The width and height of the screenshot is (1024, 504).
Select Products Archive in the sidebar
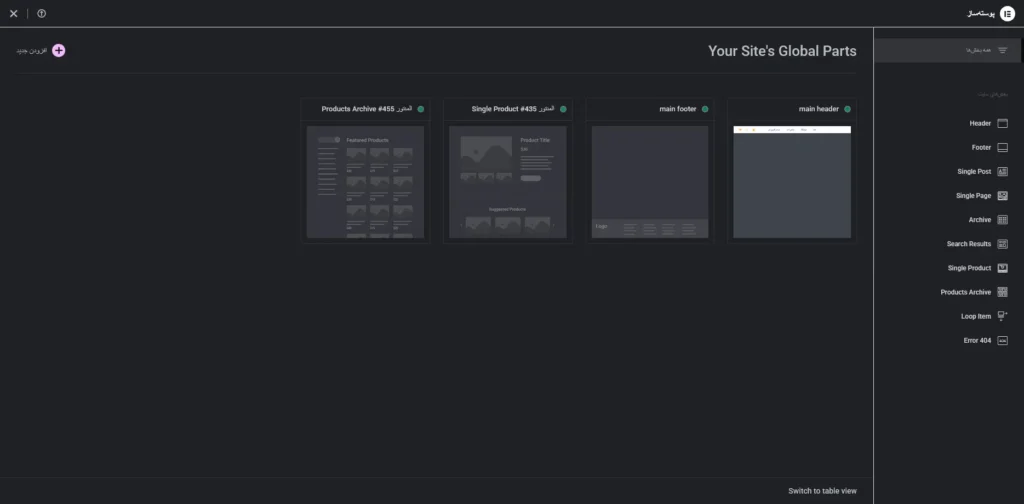coord(965,292)
